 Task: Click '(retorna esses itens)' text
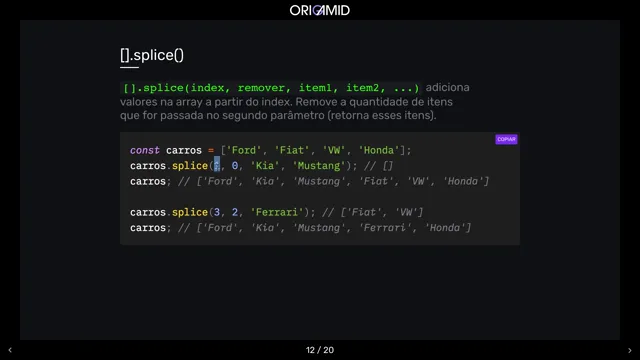tap(382, 116)
